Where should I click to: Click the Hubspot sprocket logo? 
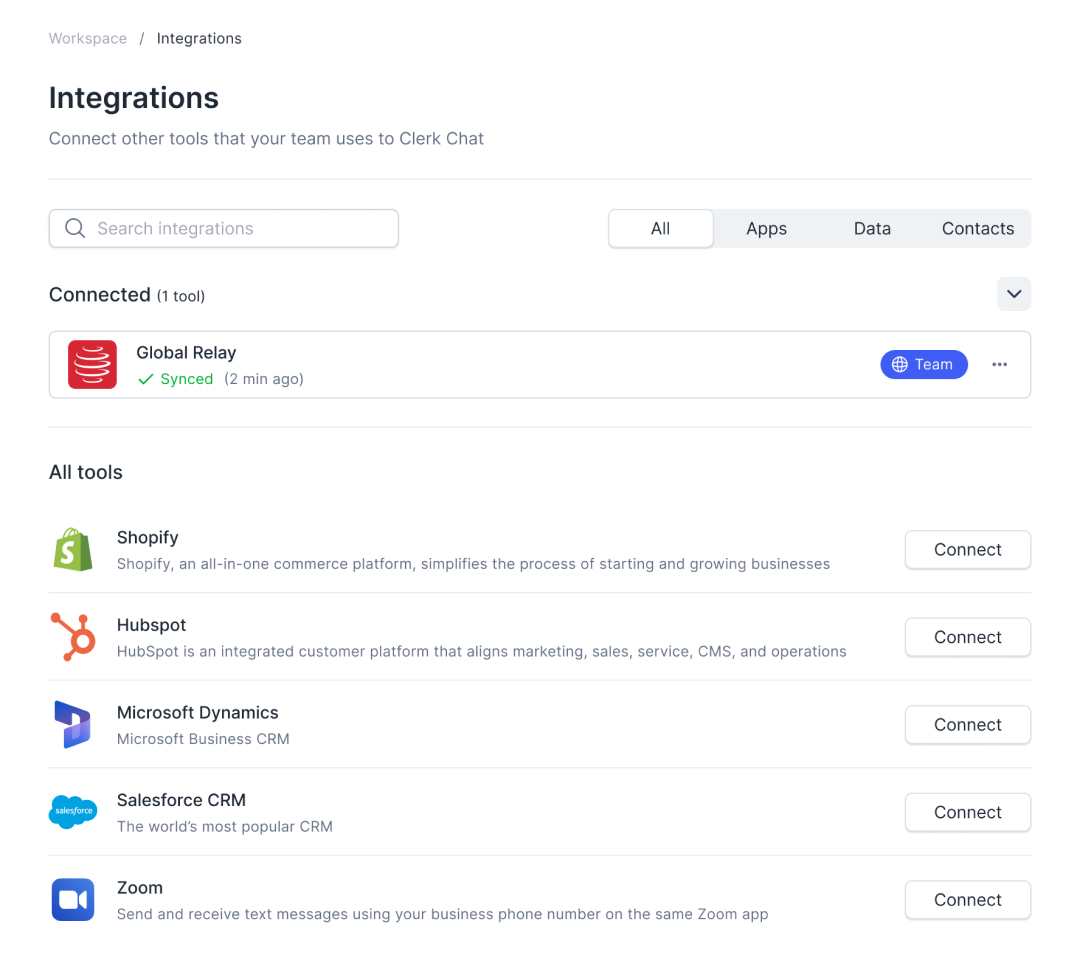[x=73, y=637]
